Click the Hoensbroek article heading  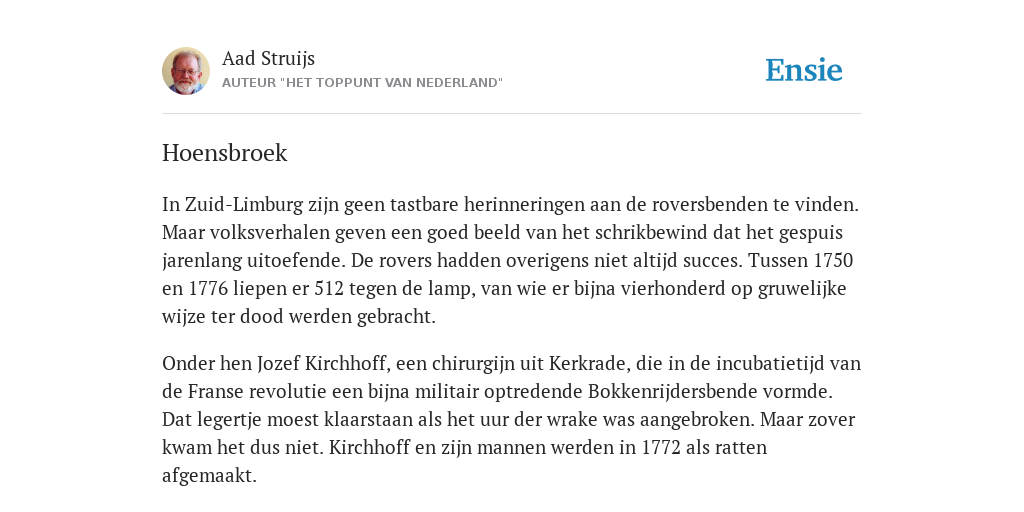[225, 153]
